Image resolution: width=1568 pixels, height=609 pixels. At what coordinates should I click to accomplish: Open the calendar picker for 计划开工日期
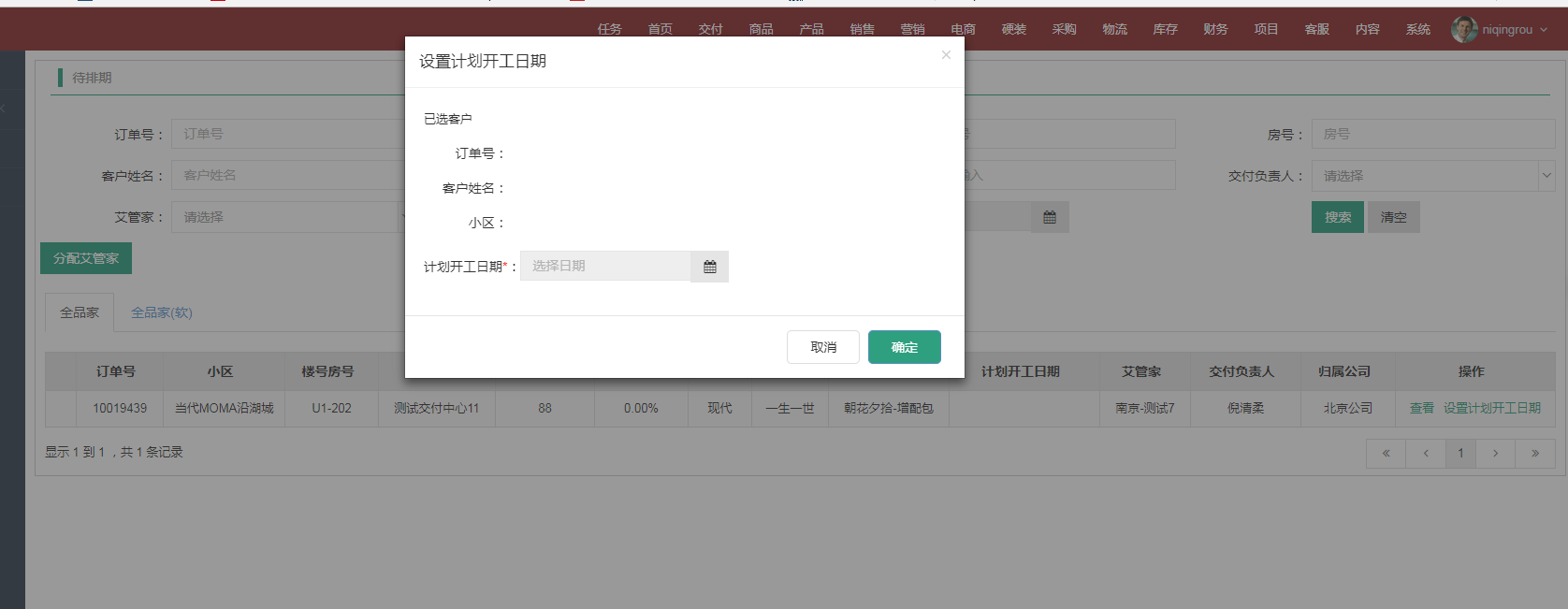tap(709, 267)
